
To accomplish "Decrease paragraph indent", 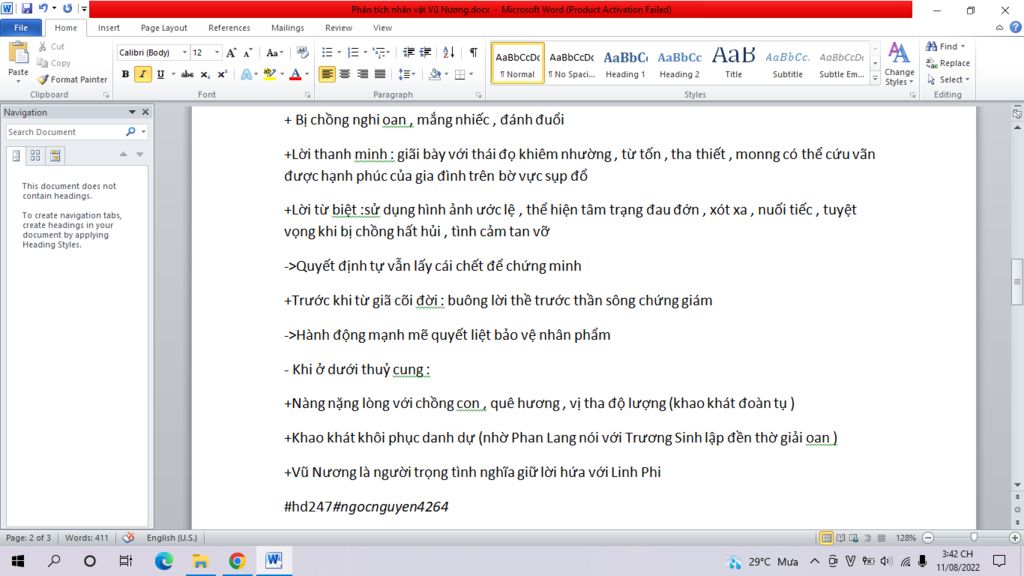I will pos(408,52).
